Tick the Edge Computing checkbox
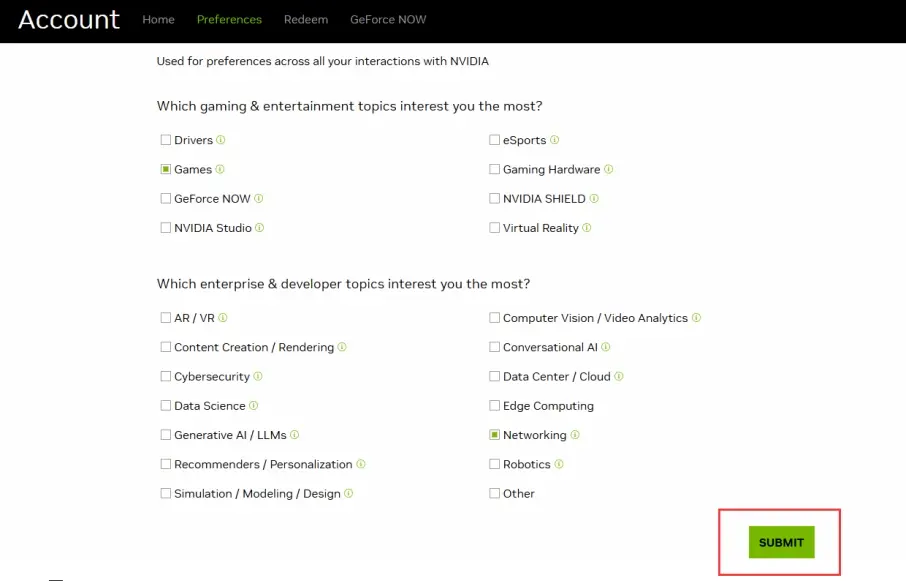This screenshot has width=906, height=581. pos(495,405)
